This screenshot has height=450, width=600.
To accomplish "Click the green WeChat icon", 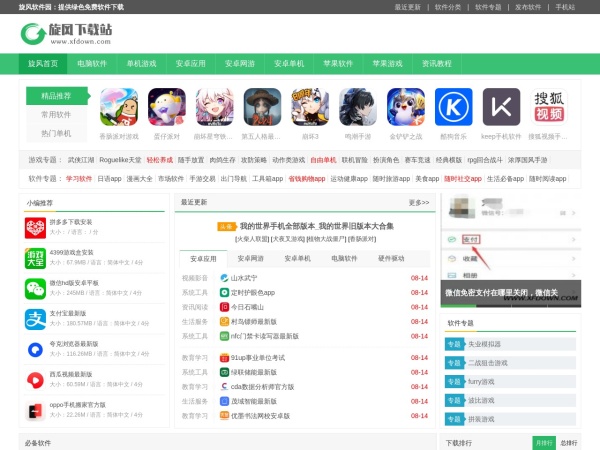I will coord(36,288).
